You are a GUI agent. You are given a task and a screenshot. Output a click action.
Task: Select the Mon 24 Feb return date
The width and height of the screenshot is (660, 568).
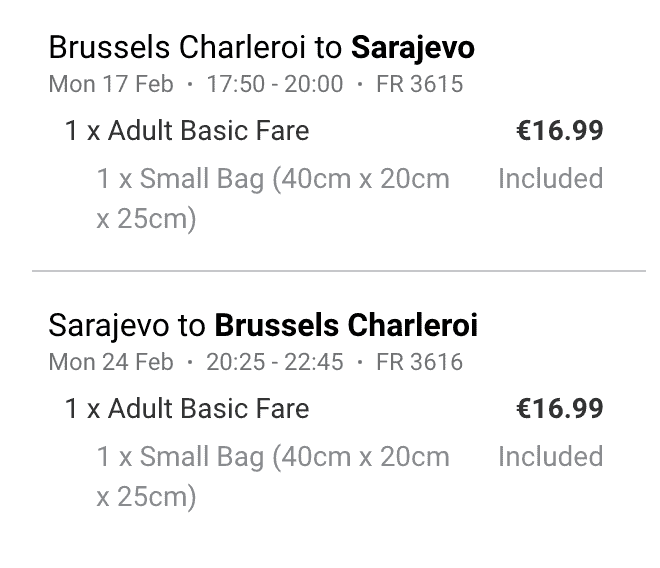point(111,362)
